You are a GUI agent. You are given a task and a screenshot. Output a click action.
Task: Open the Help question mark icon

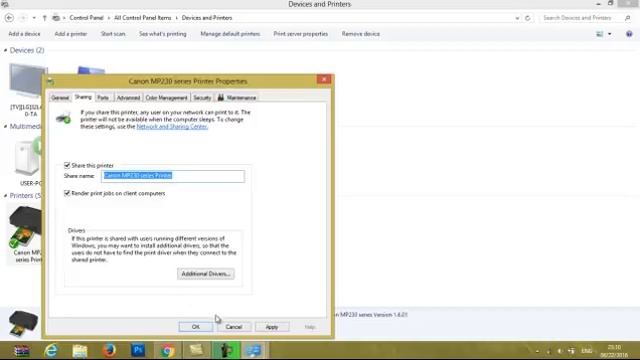coord(629,34)
